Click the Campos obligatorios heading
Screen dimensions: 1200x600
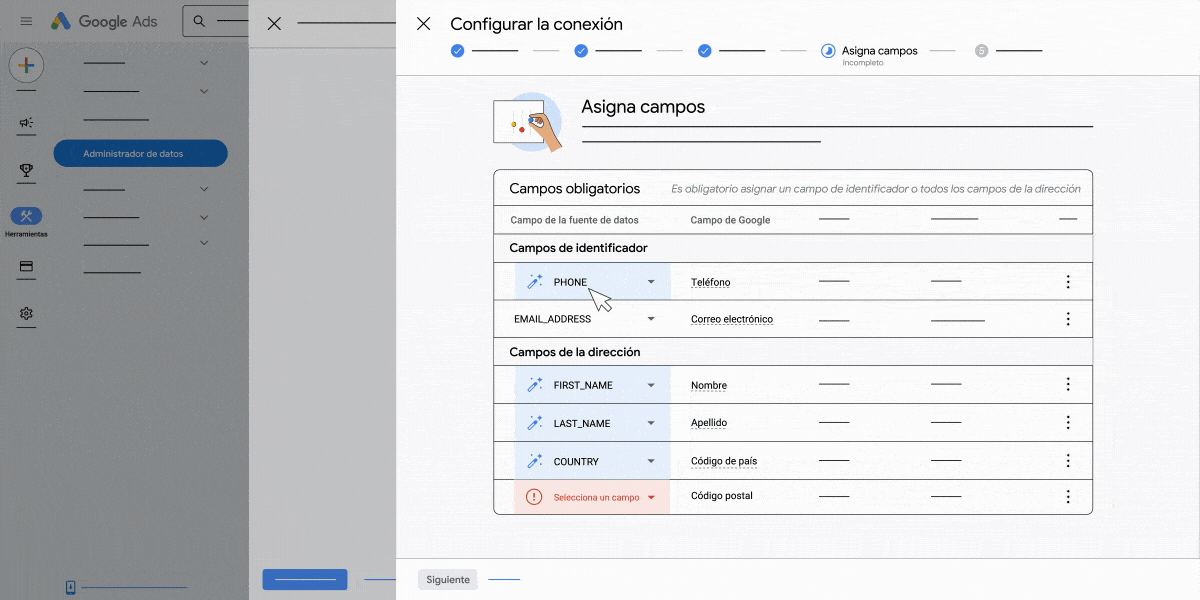(x=575, y=188)
